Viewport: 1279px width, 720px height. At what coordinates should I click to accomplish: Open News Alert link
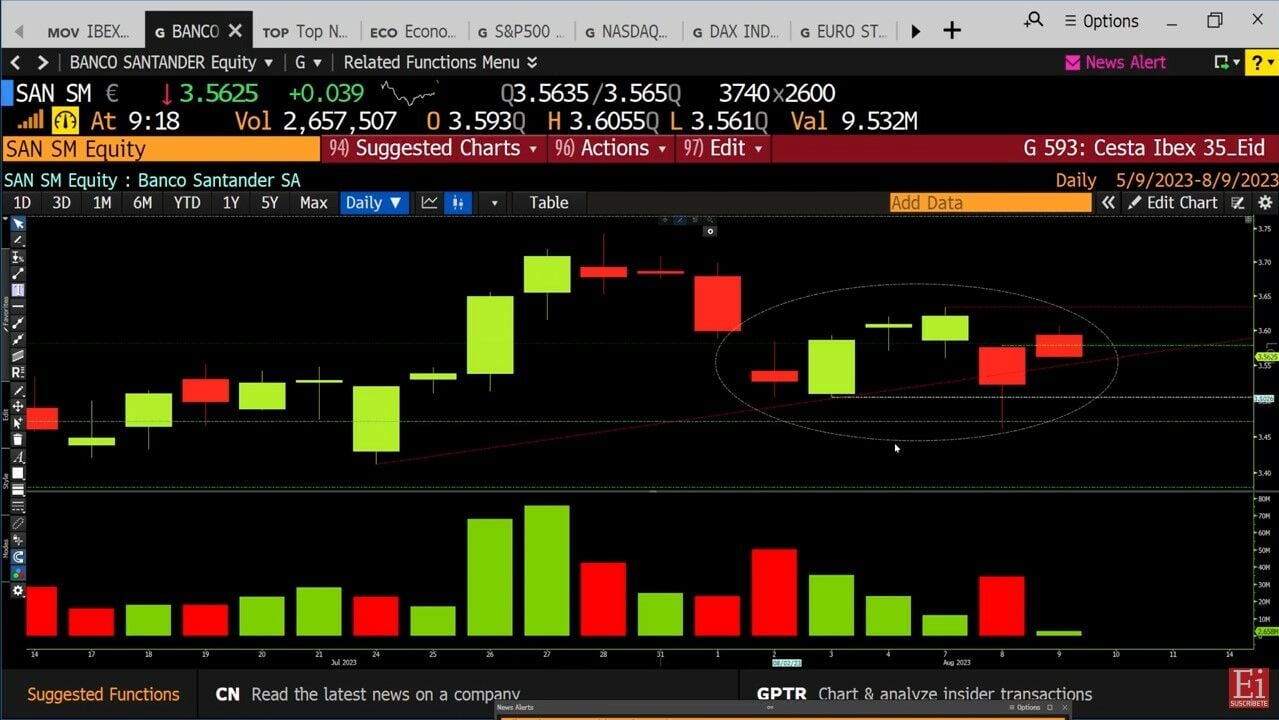(x=1115, y=62)
